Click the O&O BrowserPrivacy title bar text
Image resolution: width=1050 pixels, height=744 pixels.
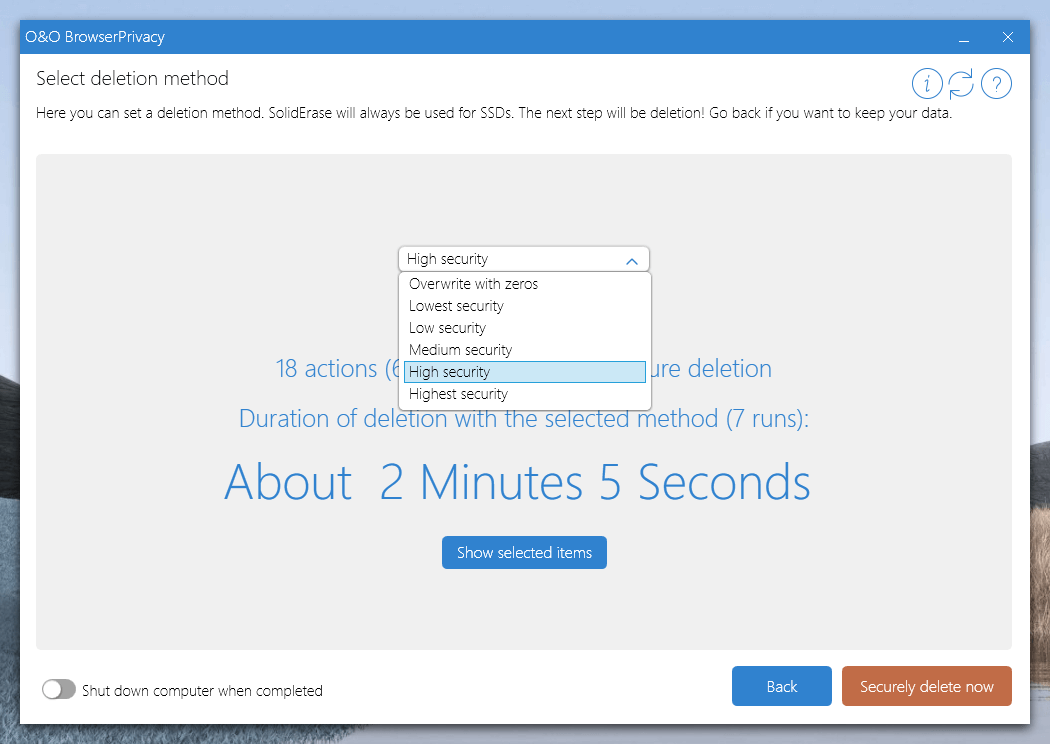coord(95,36)
